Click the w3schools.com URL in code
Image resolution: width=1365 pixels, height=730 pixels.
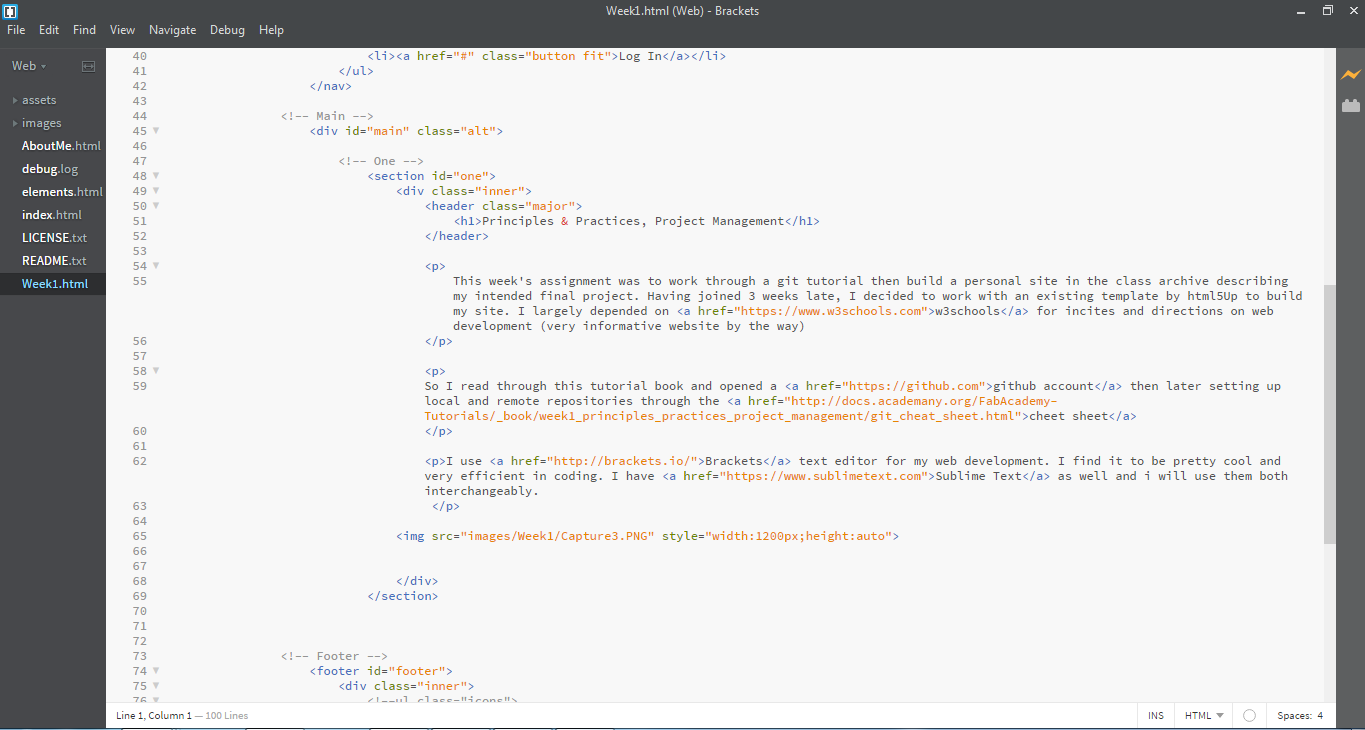pos(831,311)
